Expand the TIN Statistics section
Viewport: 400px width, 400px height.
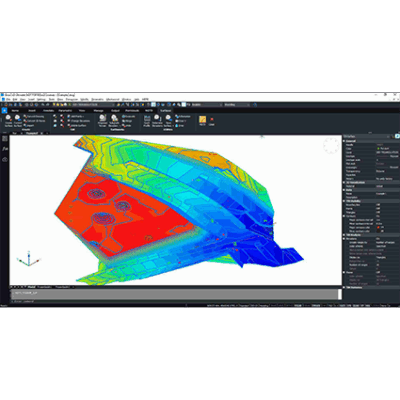[344, 287]
